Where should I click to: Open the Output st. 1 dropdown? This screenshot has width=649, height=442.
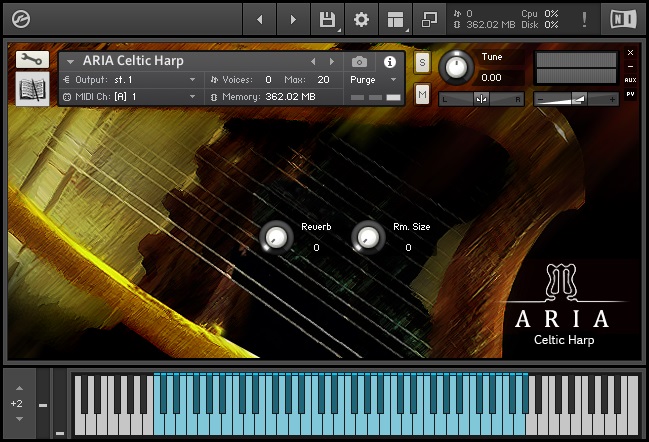point(131,79)
